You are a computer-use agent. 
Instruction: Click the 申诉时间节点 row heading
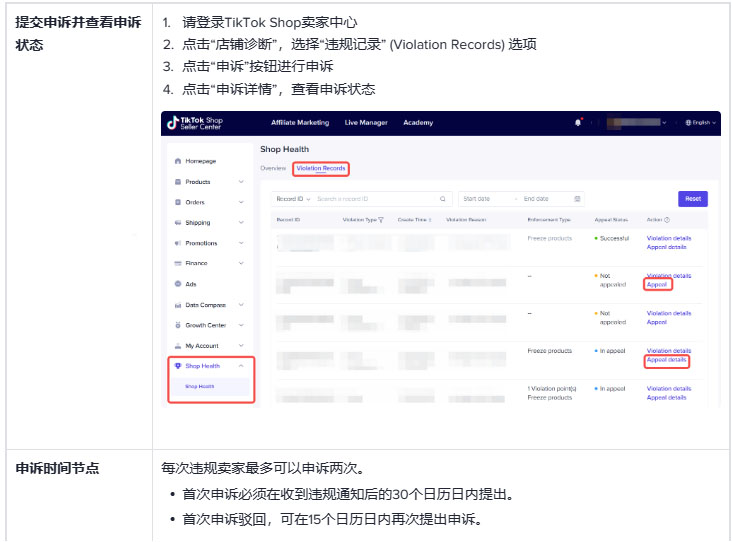(x=57, y=468)
